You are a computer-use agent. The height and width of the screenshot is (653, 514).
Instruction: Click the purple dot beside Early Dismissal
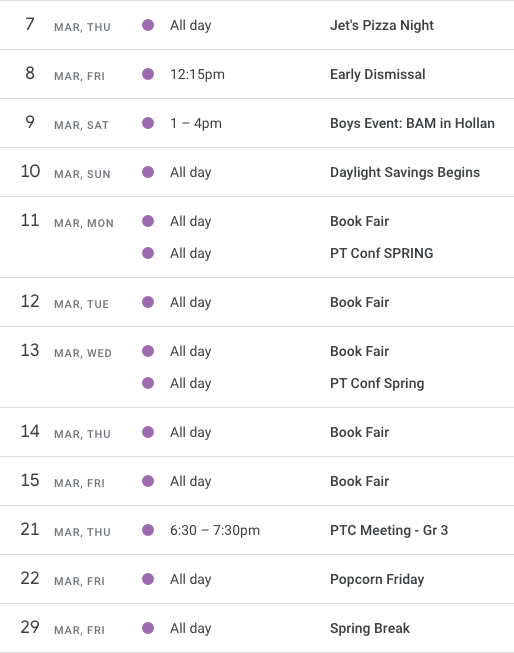(148, 74)
